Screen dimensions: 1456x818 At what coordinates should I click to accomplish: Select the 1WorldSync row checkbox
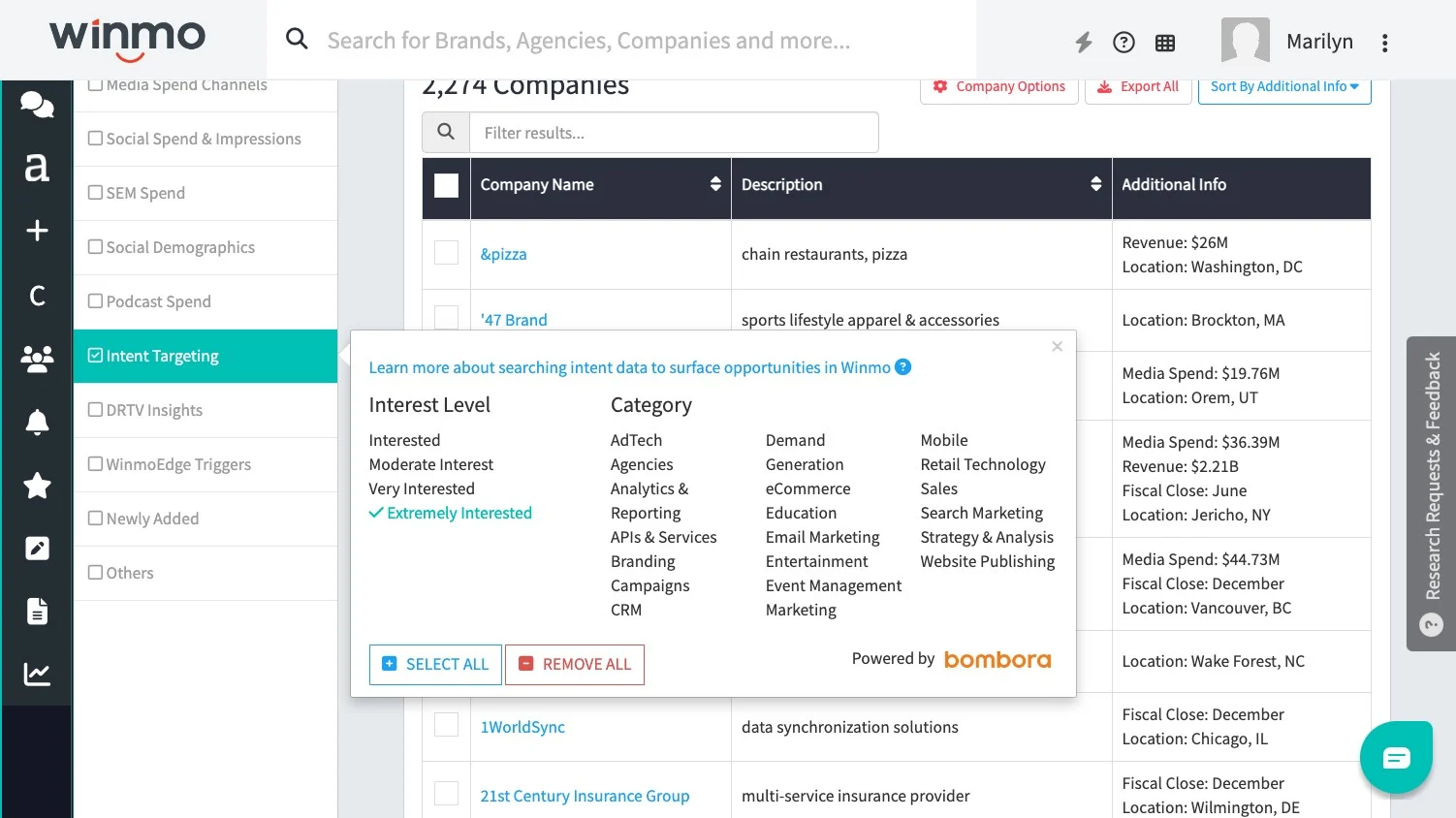click(446, 725)
